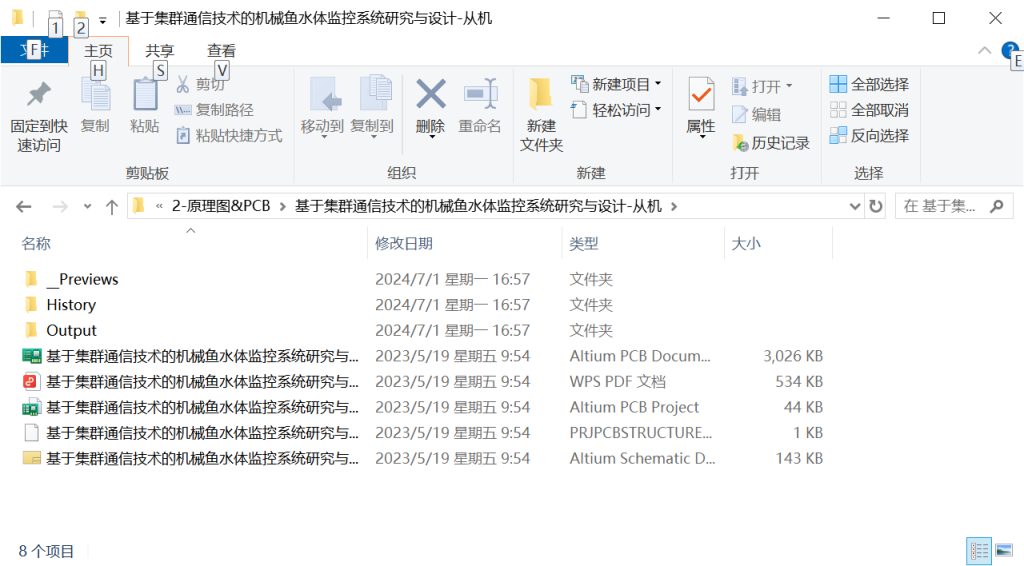Viewport: 1024px width, 566px height.
Task: Refresh the current folder view
Action: (x=876, y=206)
